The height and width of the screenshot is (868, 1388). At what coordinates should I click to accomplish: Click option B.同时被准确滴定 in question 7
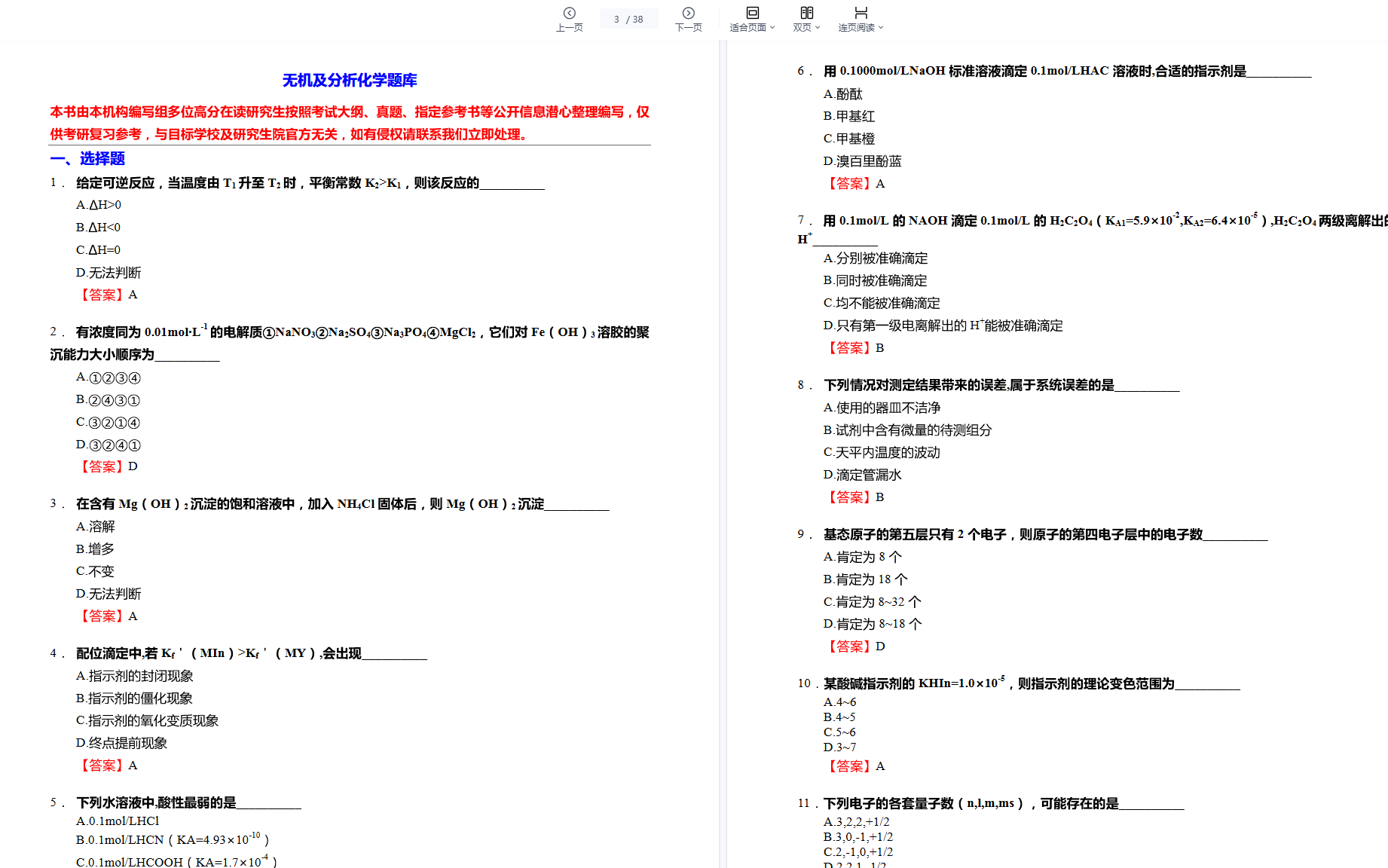click(x=875, y=280)
